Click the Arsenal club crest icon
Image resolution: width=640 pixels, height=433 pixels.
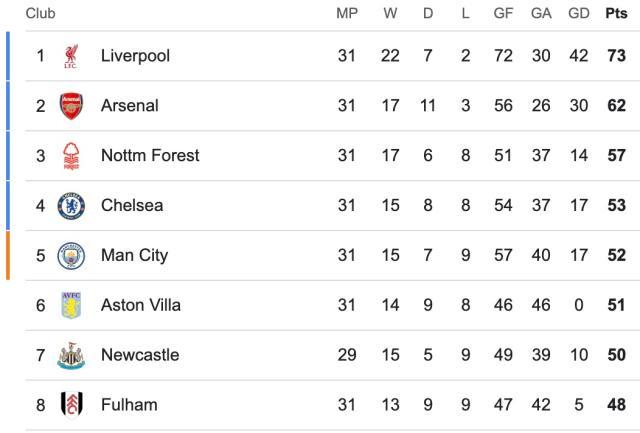coord(71,106)
